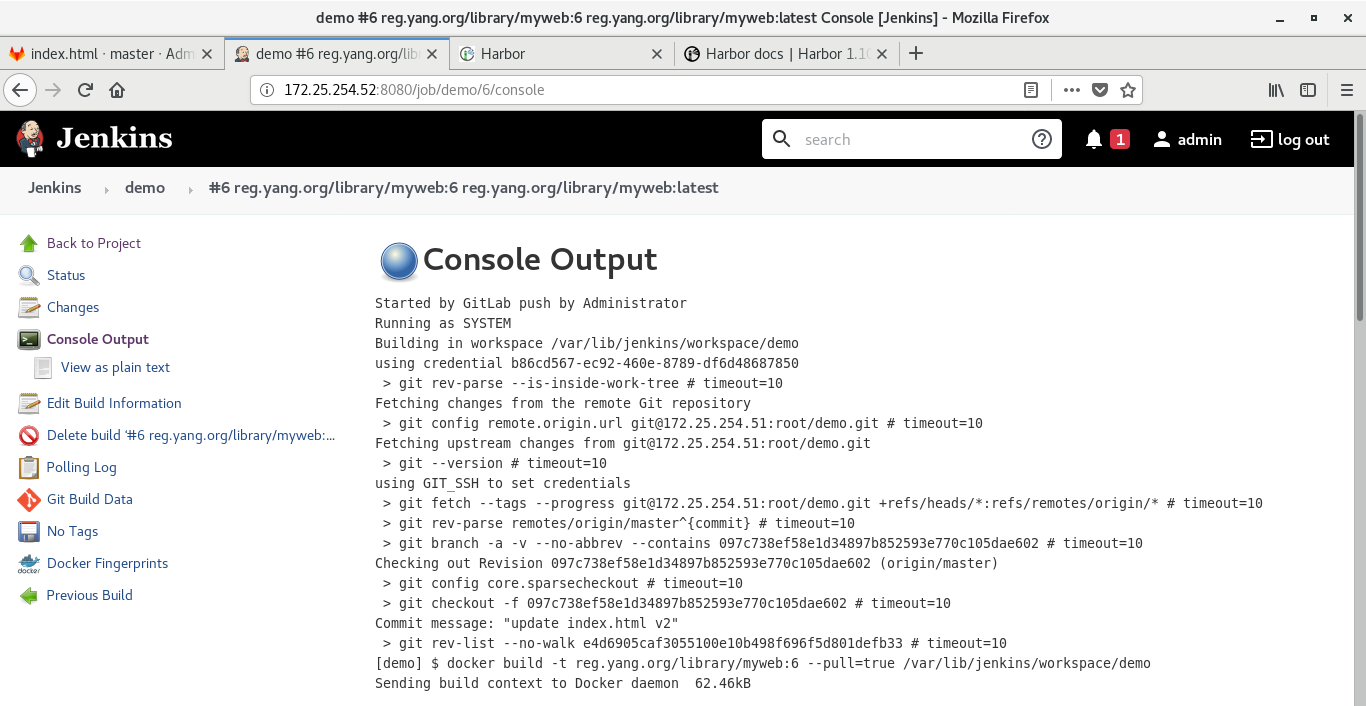
Task: Click the search help question-mark icon
Action: [x=1041, y=139]
